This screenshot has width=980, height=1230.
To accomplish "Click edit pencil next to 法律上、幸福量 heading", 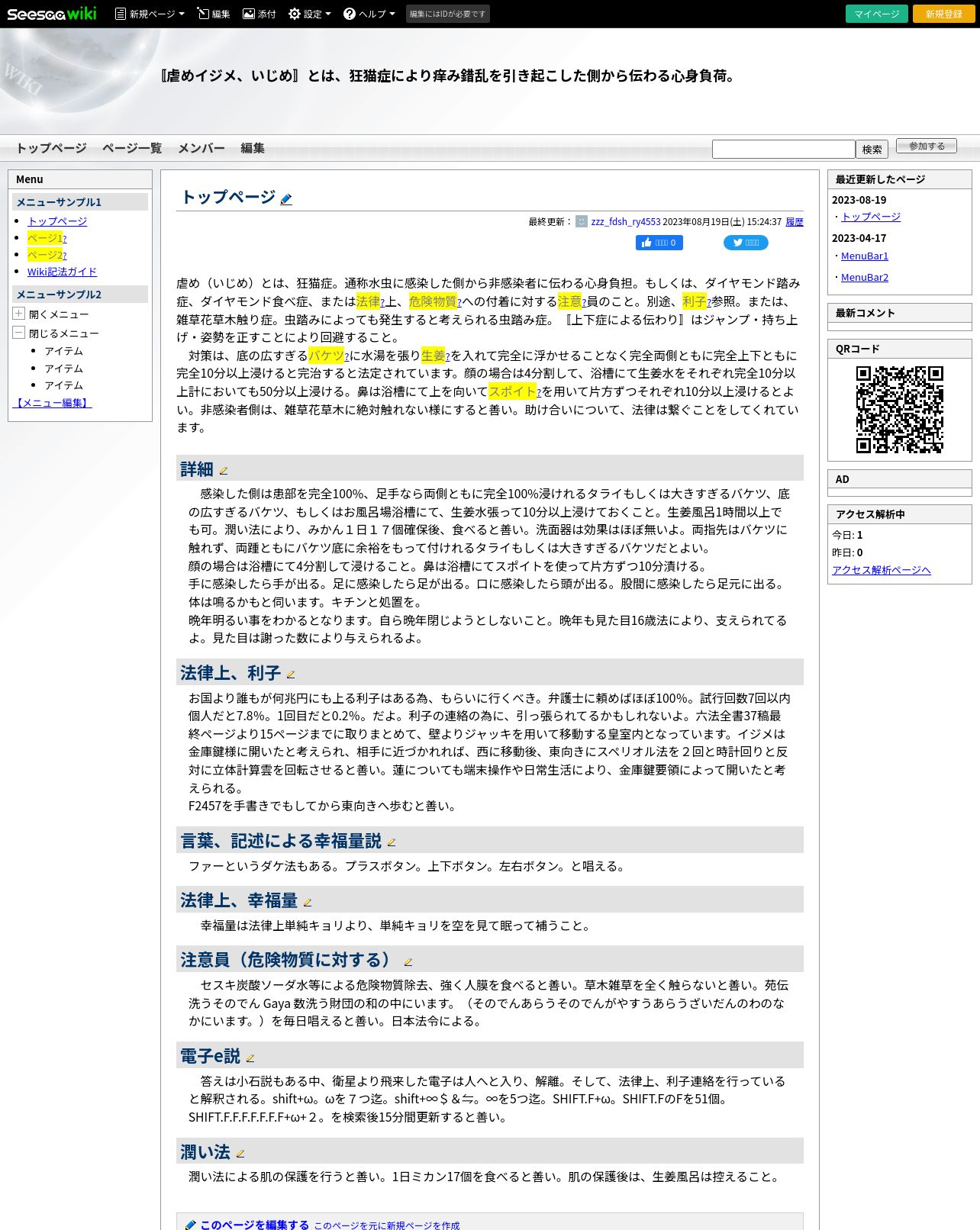I will point(307,902).
